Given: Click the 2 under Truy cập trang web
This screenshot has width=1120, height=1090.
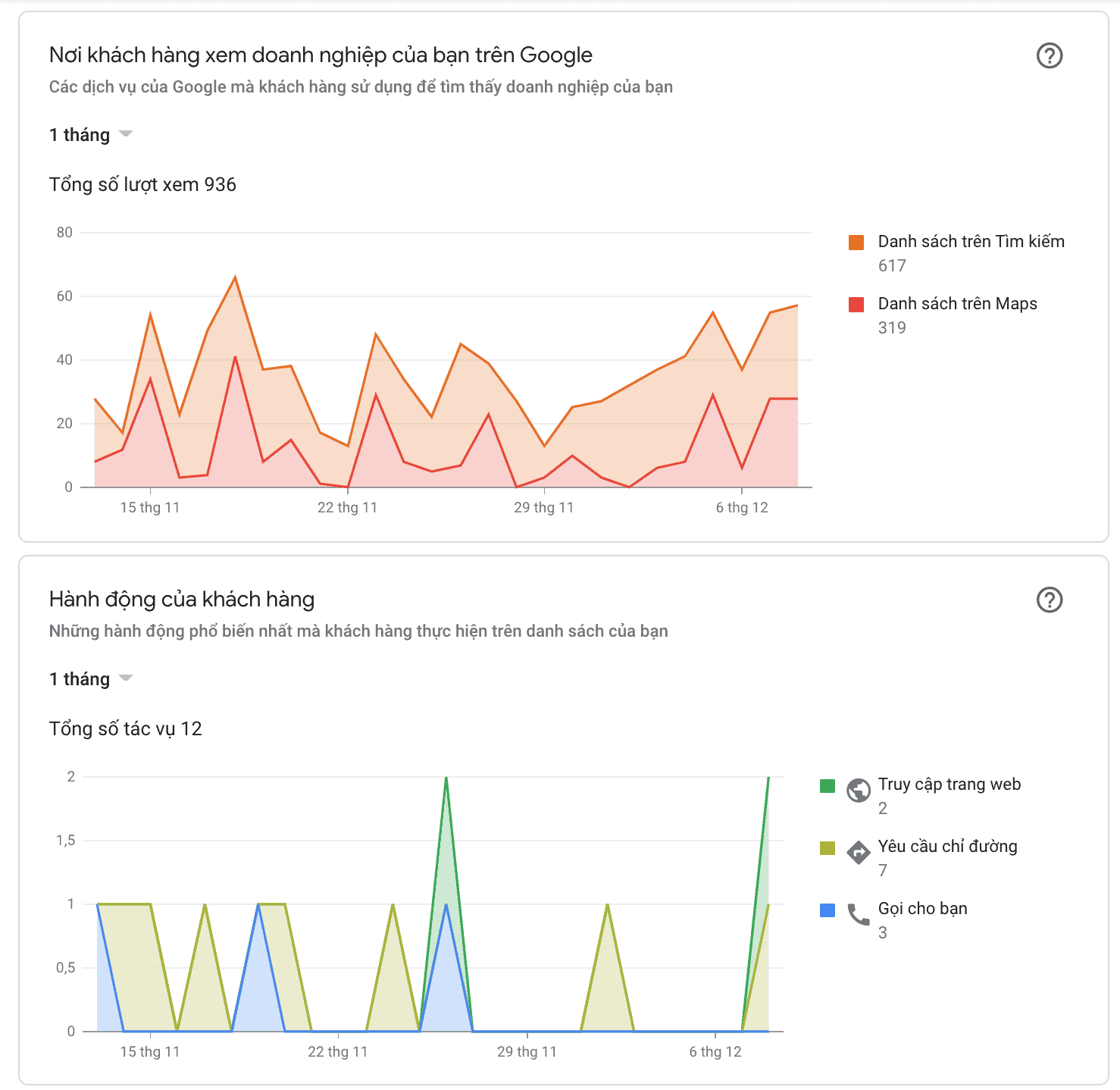Looking at the screenshot, I should 883,808.
